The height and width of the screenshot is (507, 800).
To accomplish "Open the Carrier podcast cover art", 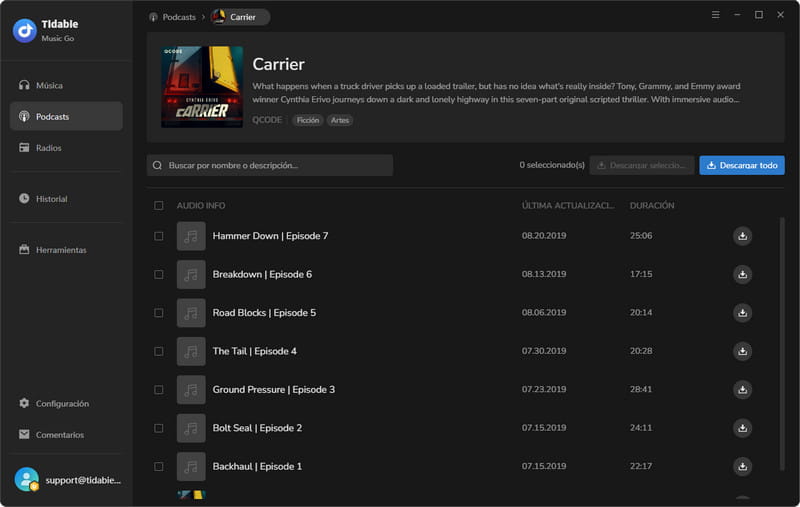I will pos(202,87).
